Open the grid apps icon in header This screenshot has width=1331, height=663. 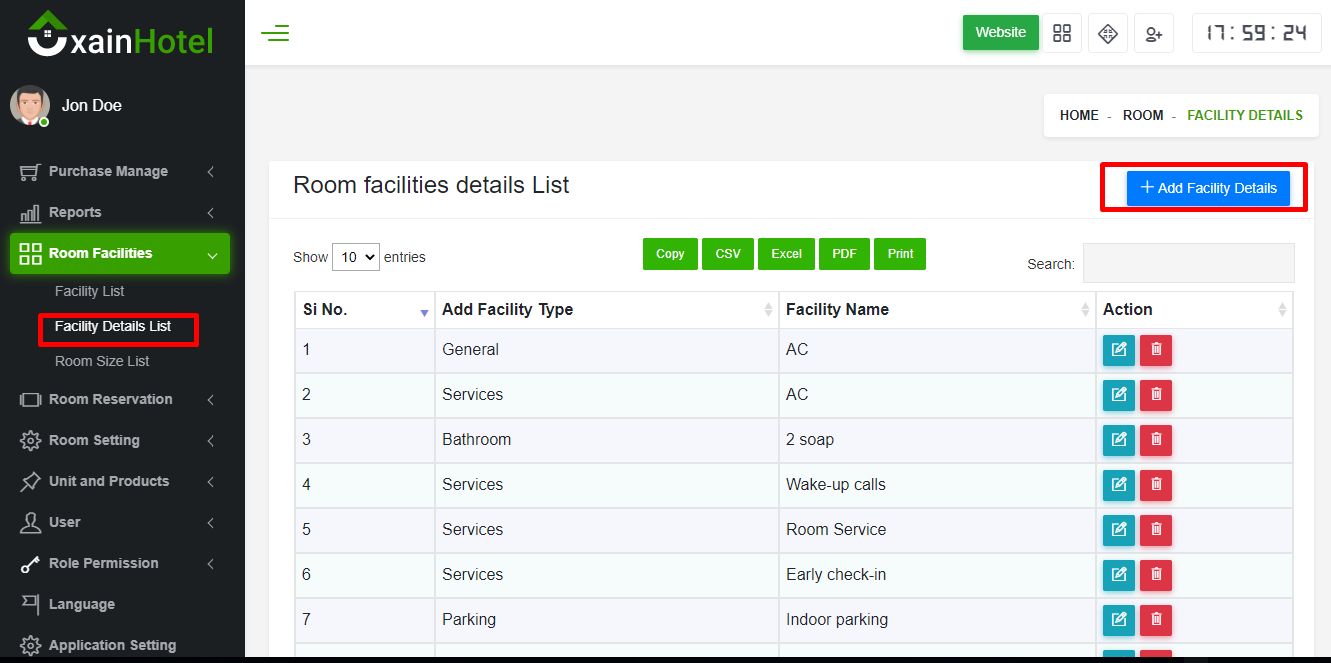pyautogui.click(x=1062, y=33)
